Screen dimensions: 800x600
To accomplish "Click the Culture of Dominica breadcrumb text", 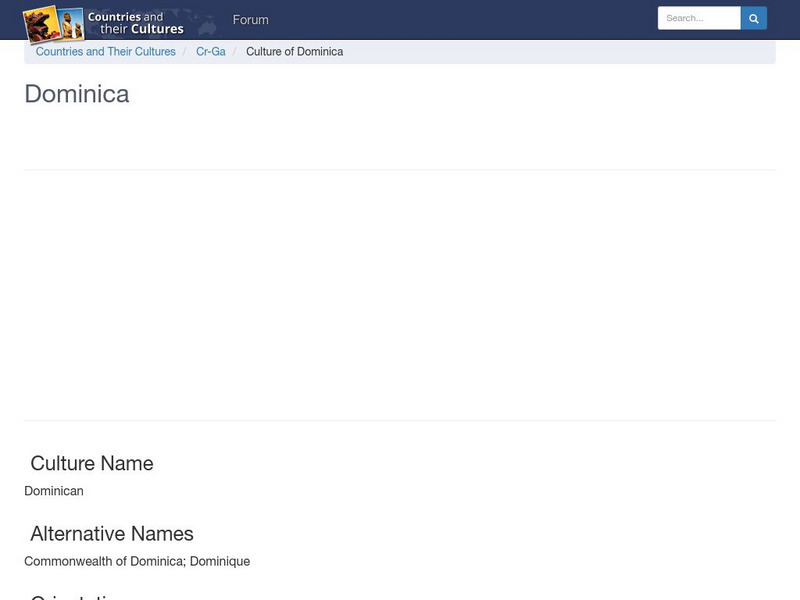I will click(x=294, y=52).
